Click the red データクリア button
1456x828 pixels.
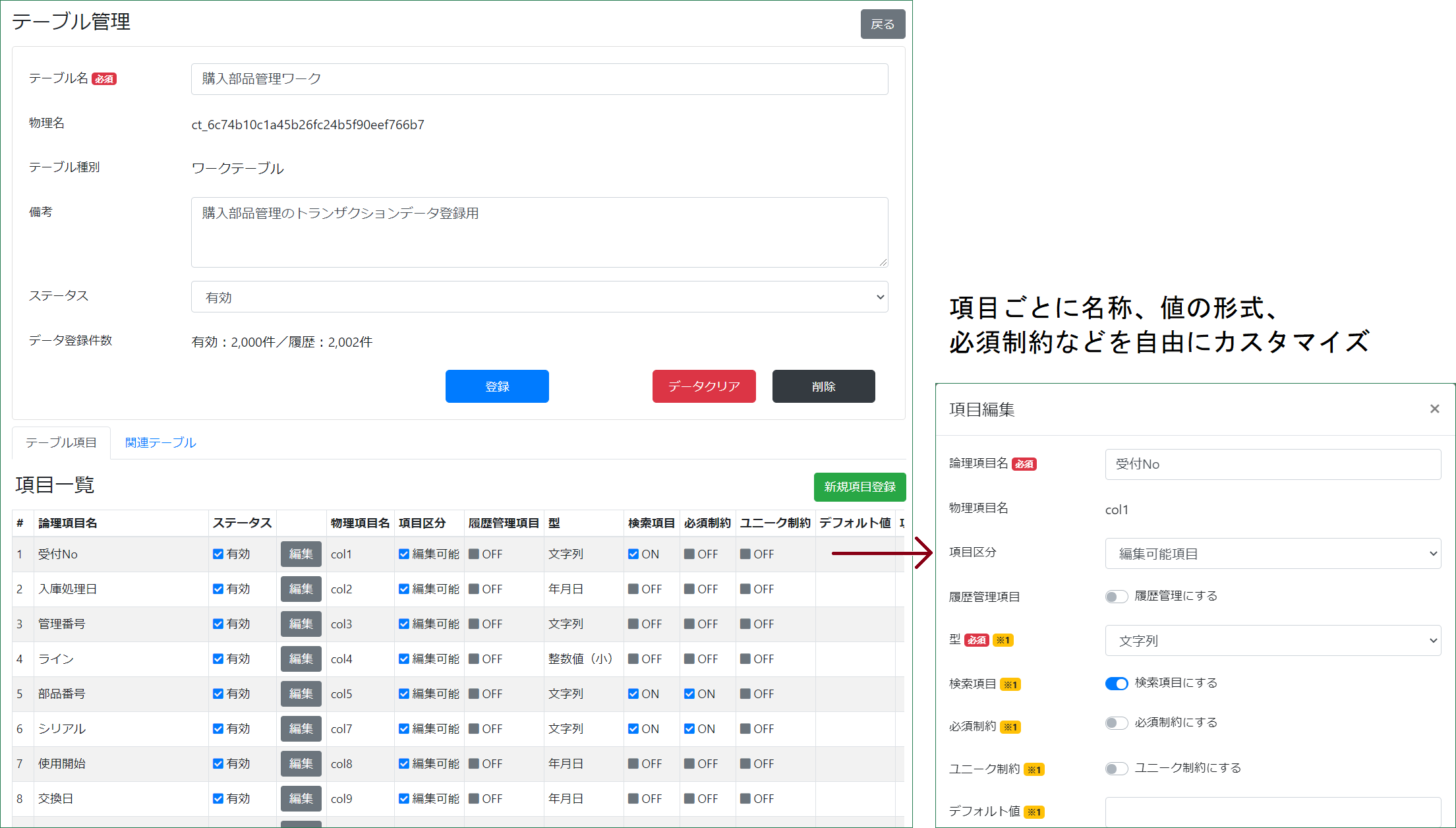click(x=703, y=386)
